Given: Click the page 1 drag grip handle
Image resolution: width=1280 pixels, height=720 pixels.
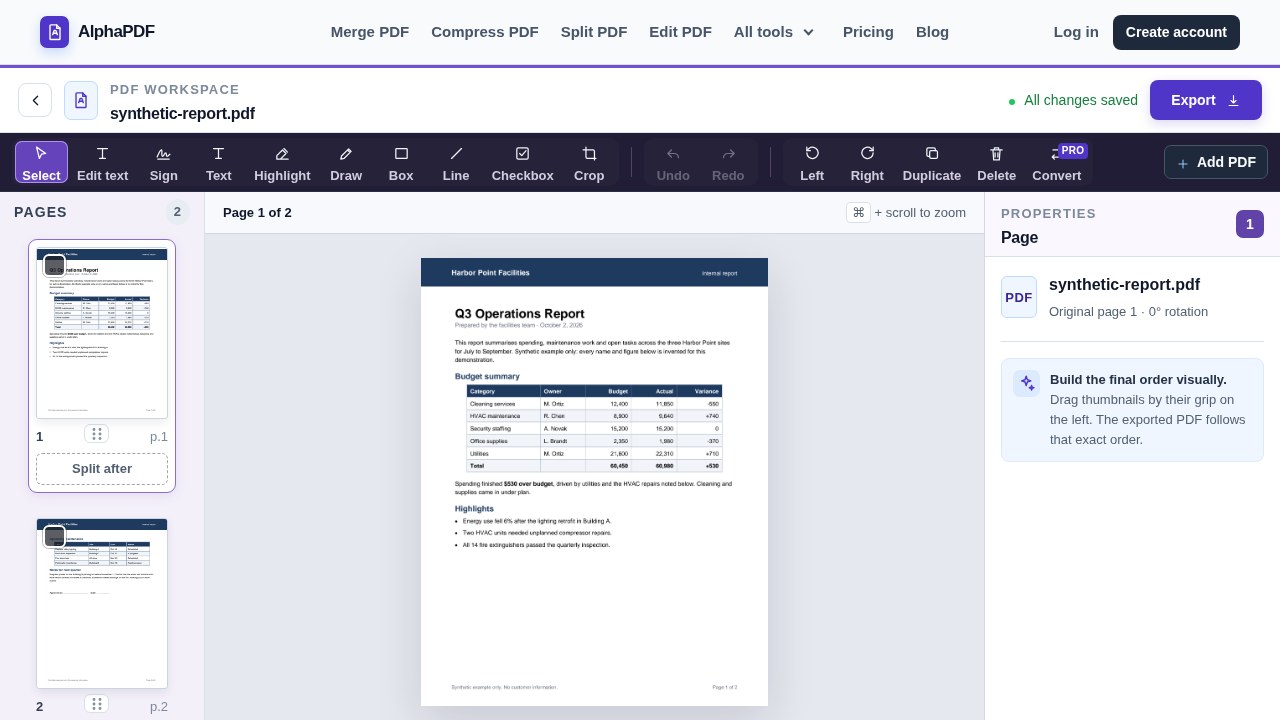Looking at the screenshot, I should pos(97,434).
